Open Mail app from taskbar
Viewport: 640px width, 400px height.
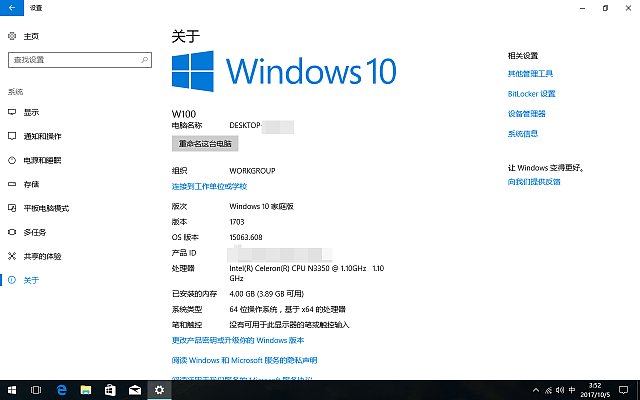(x=135, y=390)
